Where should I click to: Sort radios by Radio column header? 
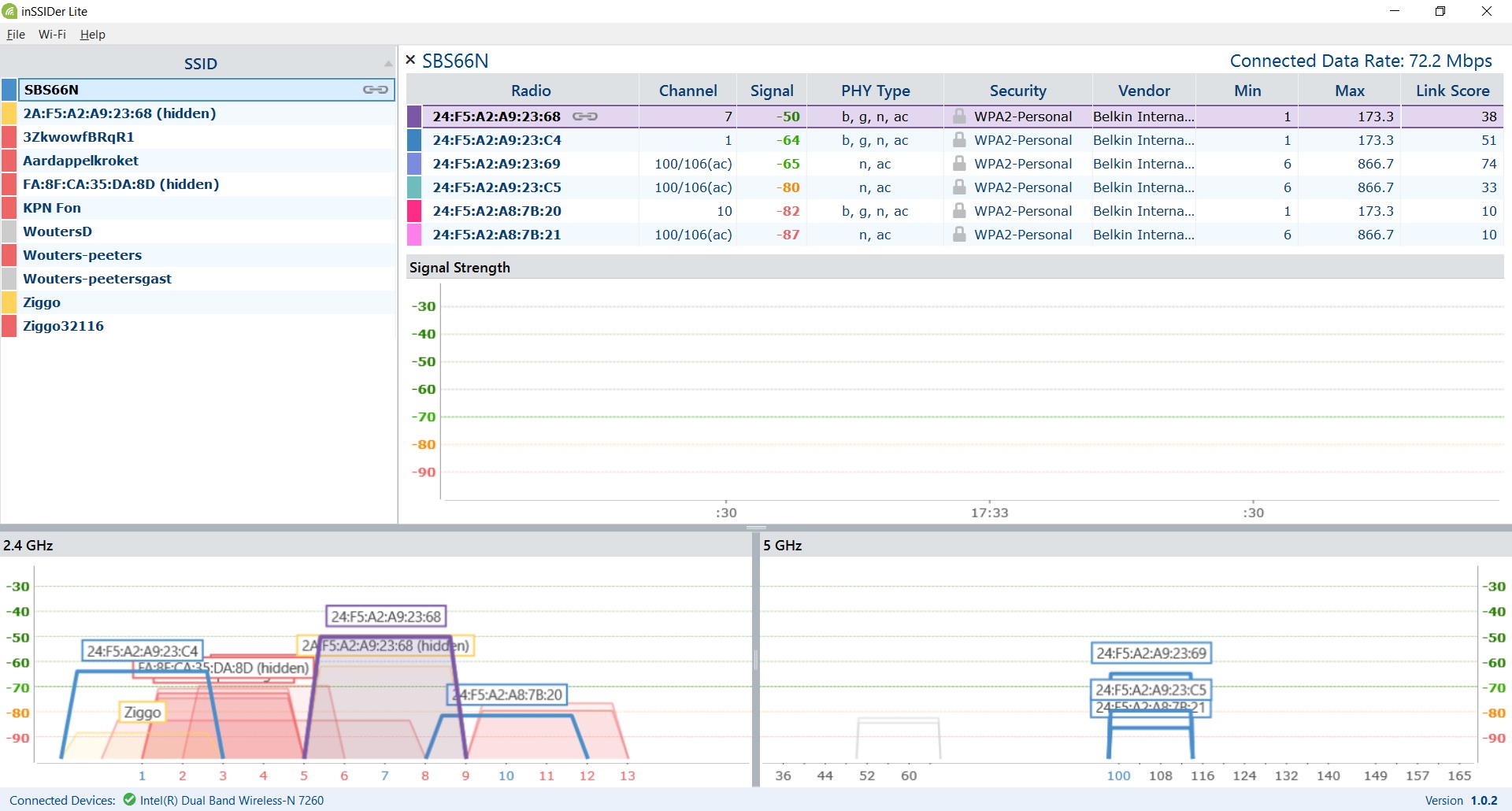531,91
